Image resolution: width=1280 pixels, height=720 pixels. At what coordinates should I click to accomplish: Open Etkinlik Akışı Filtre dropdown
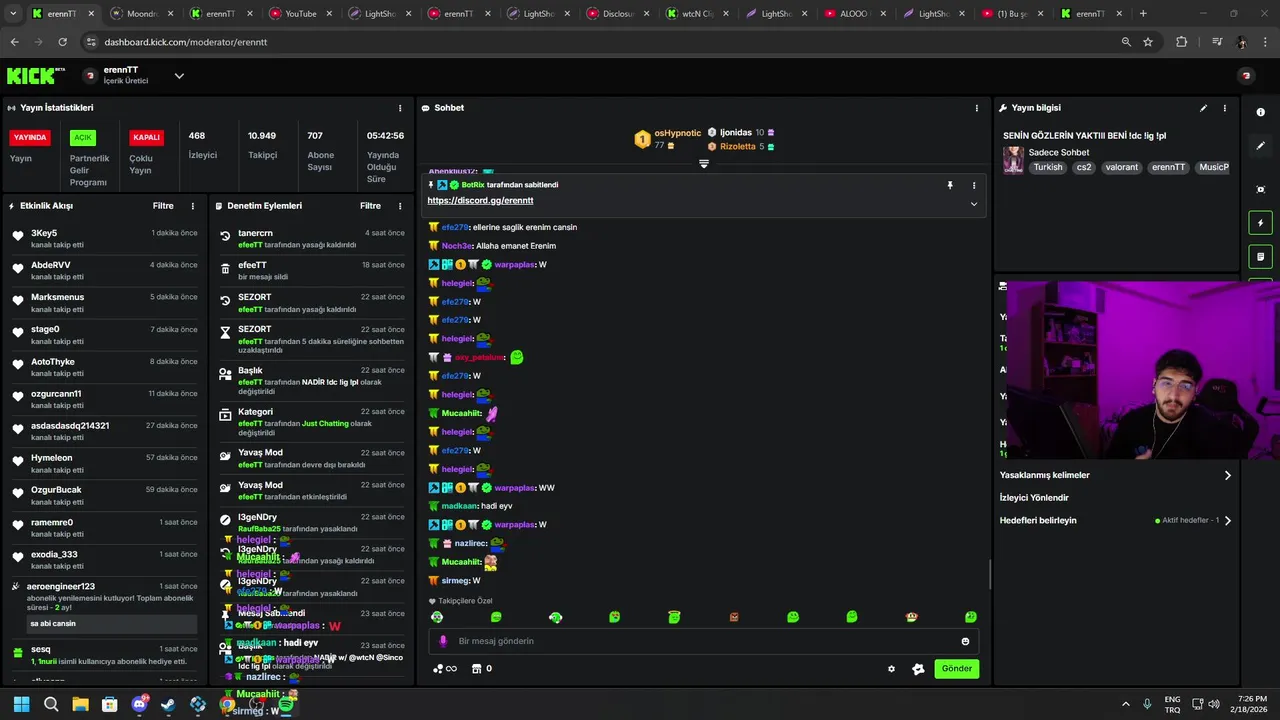coord(163,206)
